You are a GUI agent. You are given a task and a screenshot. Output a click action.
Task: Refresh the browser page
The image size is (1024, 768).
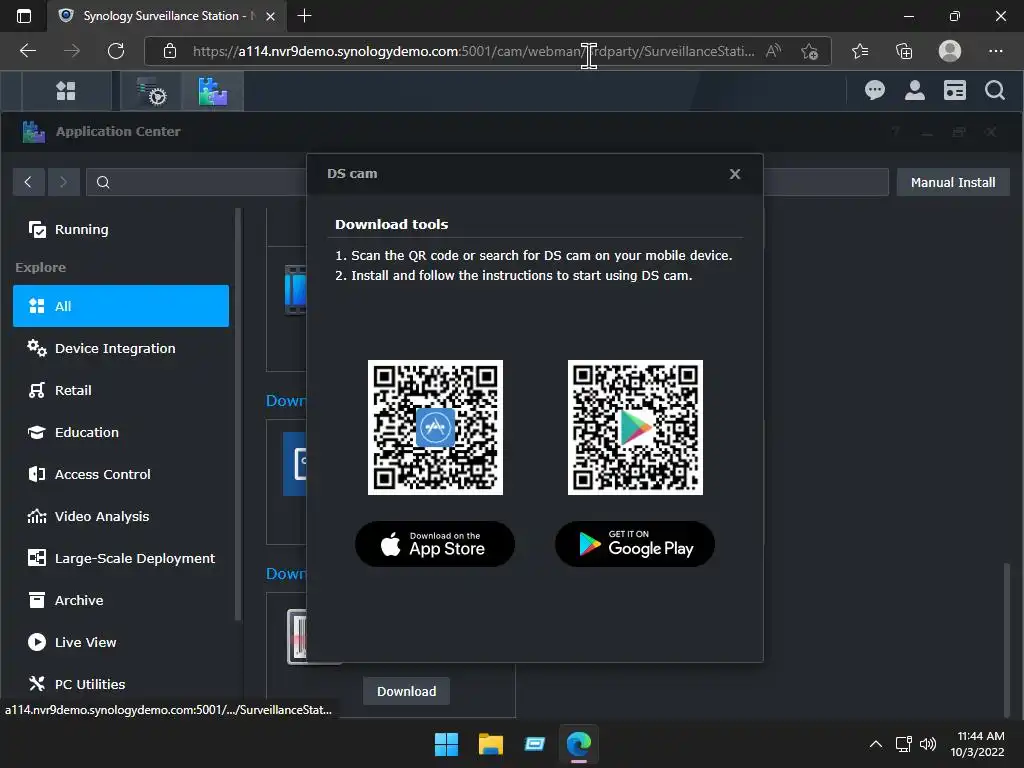[x=116, y=51]
